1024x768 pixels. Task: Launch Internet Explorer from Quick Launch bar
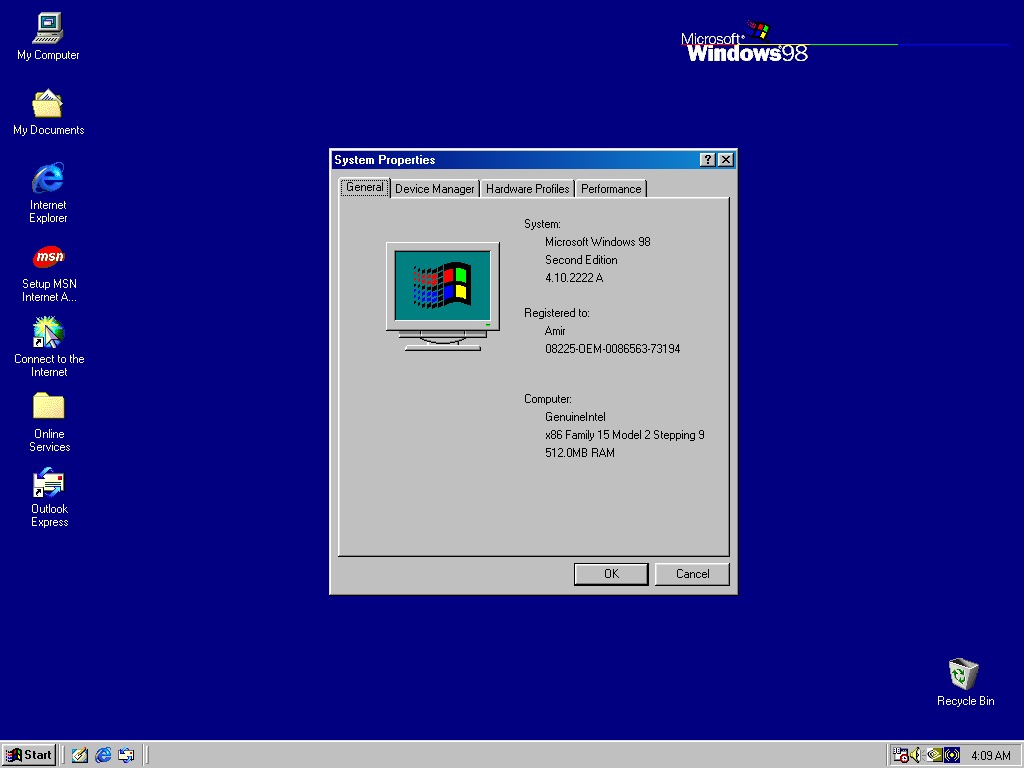coord(103,755)
